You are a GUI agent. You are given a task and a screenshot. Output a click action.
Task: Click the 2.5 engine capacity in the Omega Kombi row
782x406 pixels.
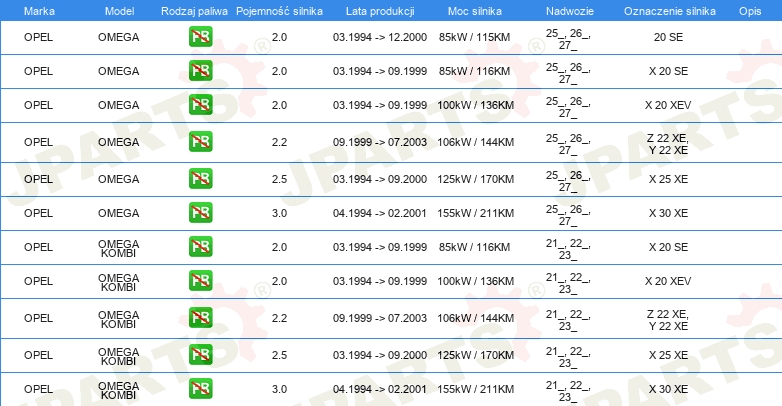point(279,355)
